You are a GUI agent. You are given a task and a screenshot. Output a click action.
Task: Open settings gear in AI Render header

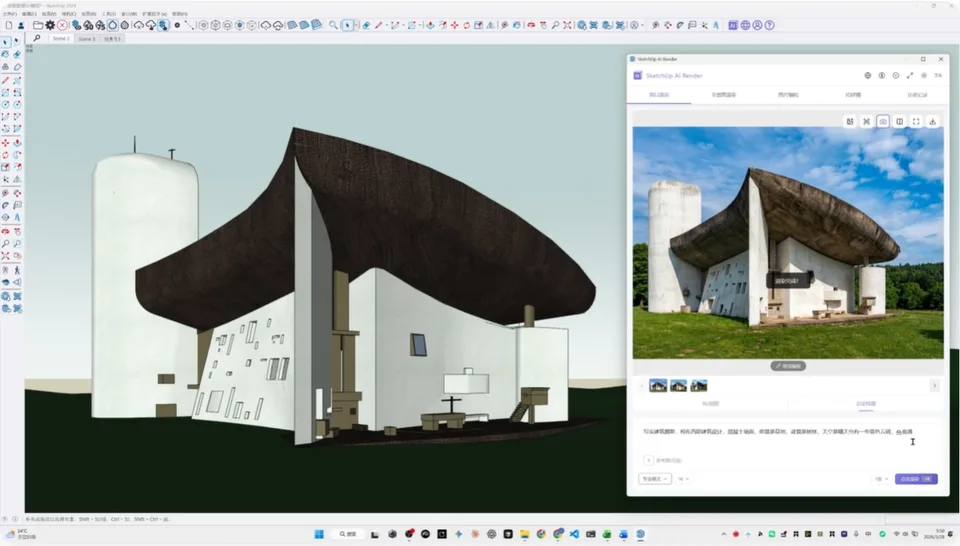(924, 75)
